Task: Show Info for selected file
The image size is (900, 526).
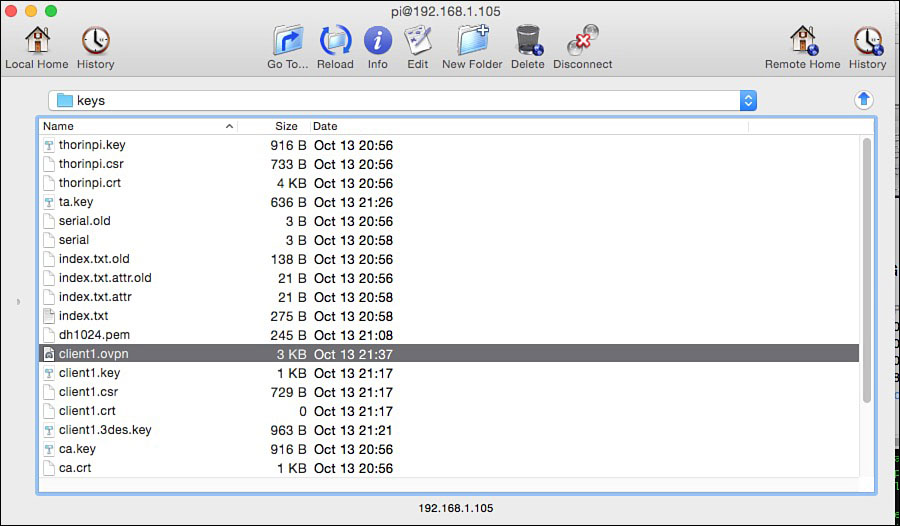Action: (x=378, y=48)
